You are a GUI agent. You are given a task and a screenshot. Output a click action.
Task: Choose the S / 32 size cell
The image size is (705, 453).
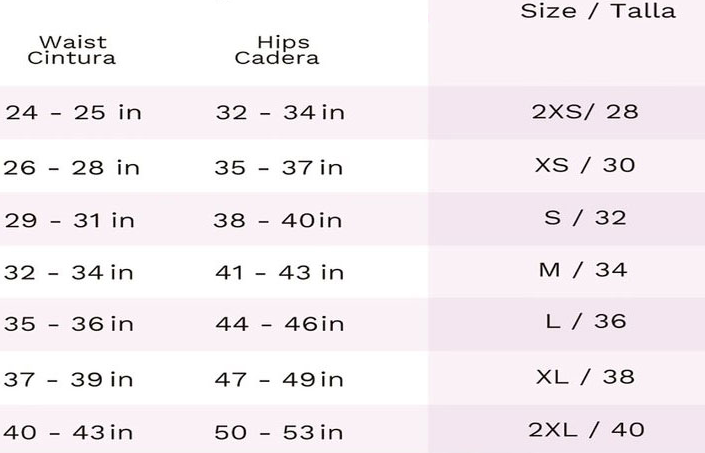585,217
